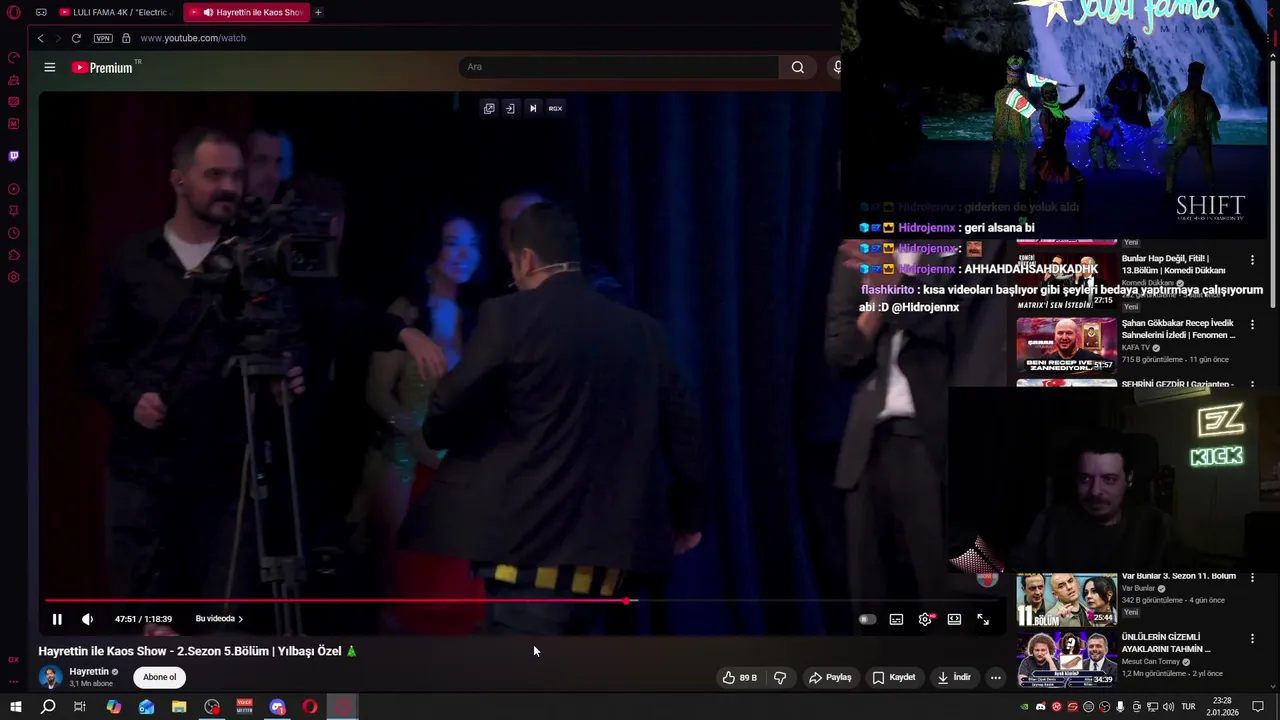1280x720 pixels.
Task: Click the YouTube search magnifier button
Action: (x=797, y=67)
